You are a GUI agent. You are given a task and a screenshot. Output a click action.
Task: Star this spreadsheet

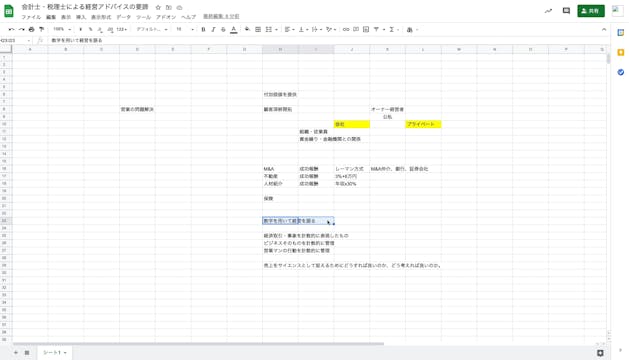[158, 7]
